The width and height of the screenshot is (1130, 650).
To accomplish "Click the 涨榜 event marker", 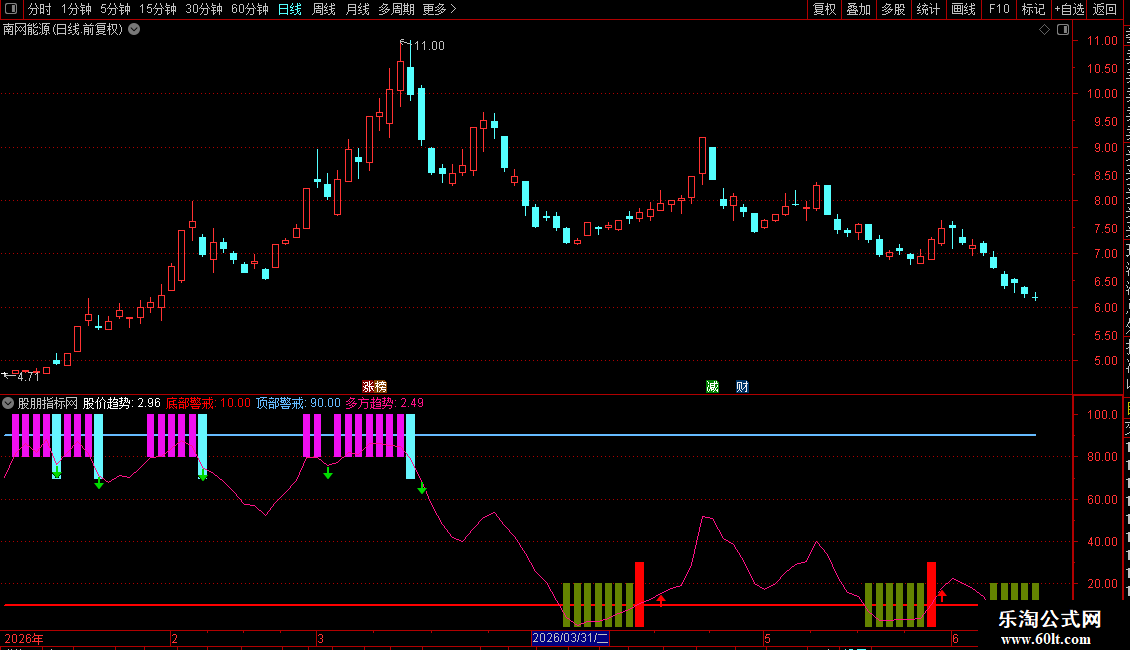I will point(375,387).
